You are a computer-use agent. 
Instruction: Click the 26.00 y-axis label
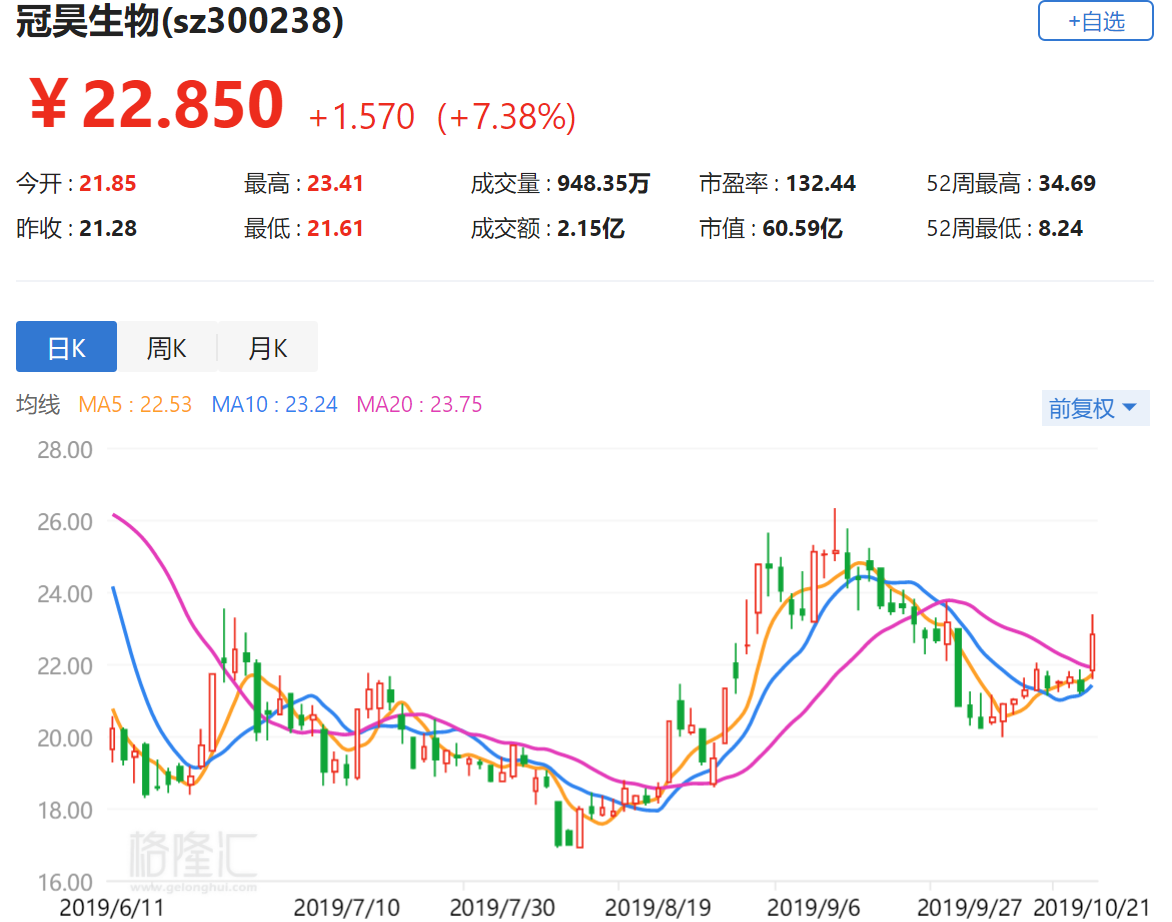[65, 522]
